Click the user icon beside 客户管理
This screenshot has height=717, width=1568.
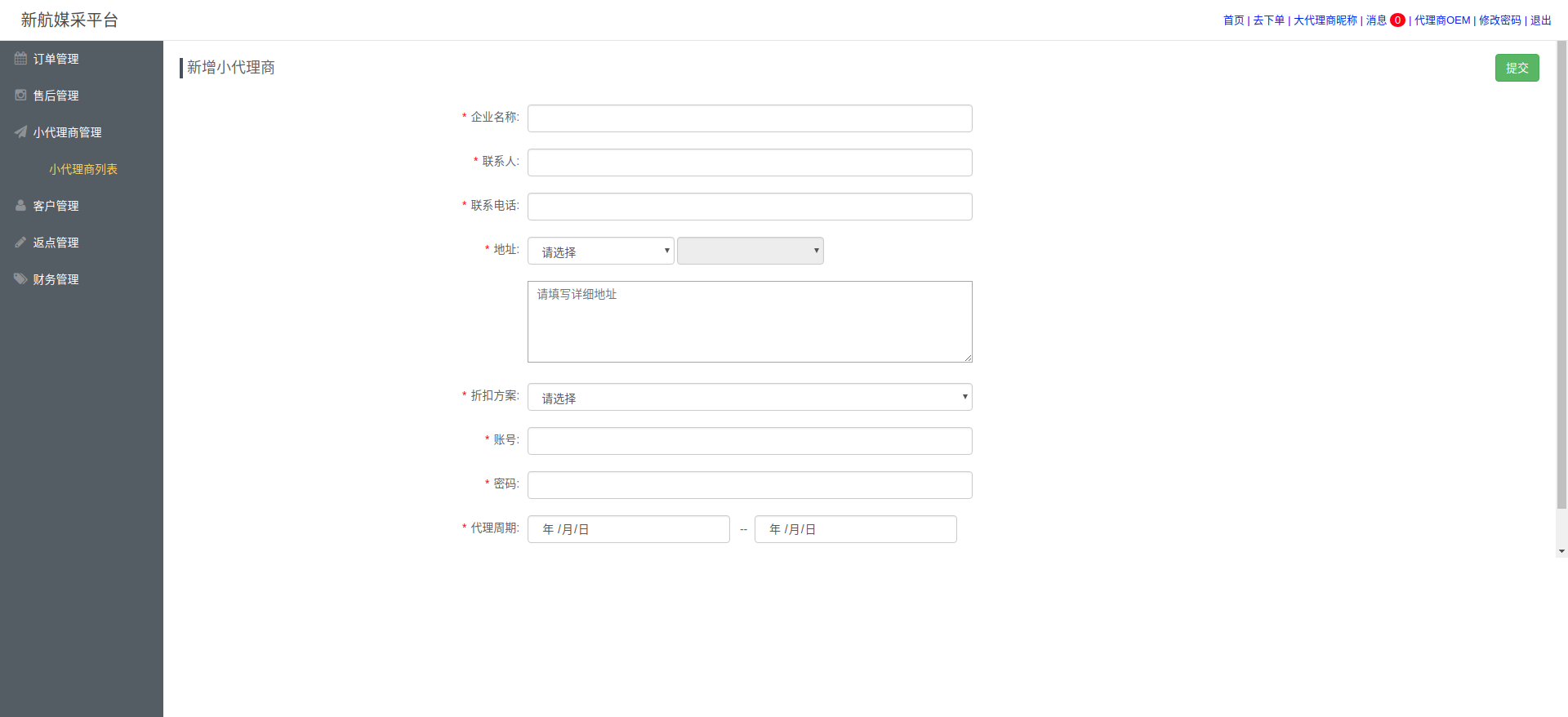pyautogui.click(x=20, y=206)
